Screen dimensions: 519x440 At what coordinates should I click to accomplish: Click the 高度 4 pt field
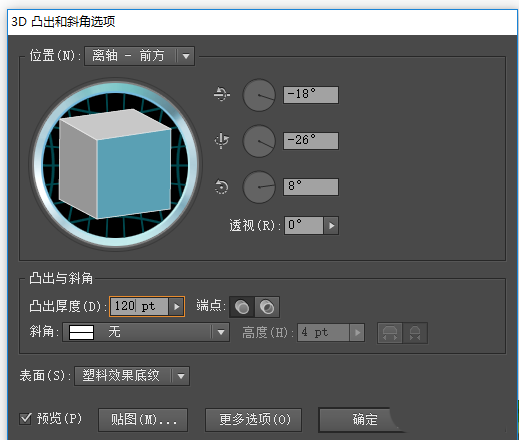323,332
